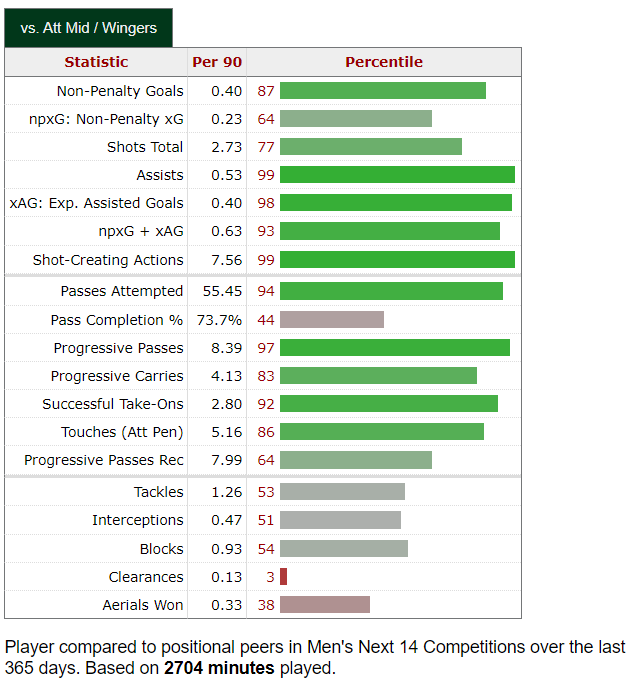Click the Successful Take-Ons stat label
Screen dimensions: 640x678
click(113, 404)
